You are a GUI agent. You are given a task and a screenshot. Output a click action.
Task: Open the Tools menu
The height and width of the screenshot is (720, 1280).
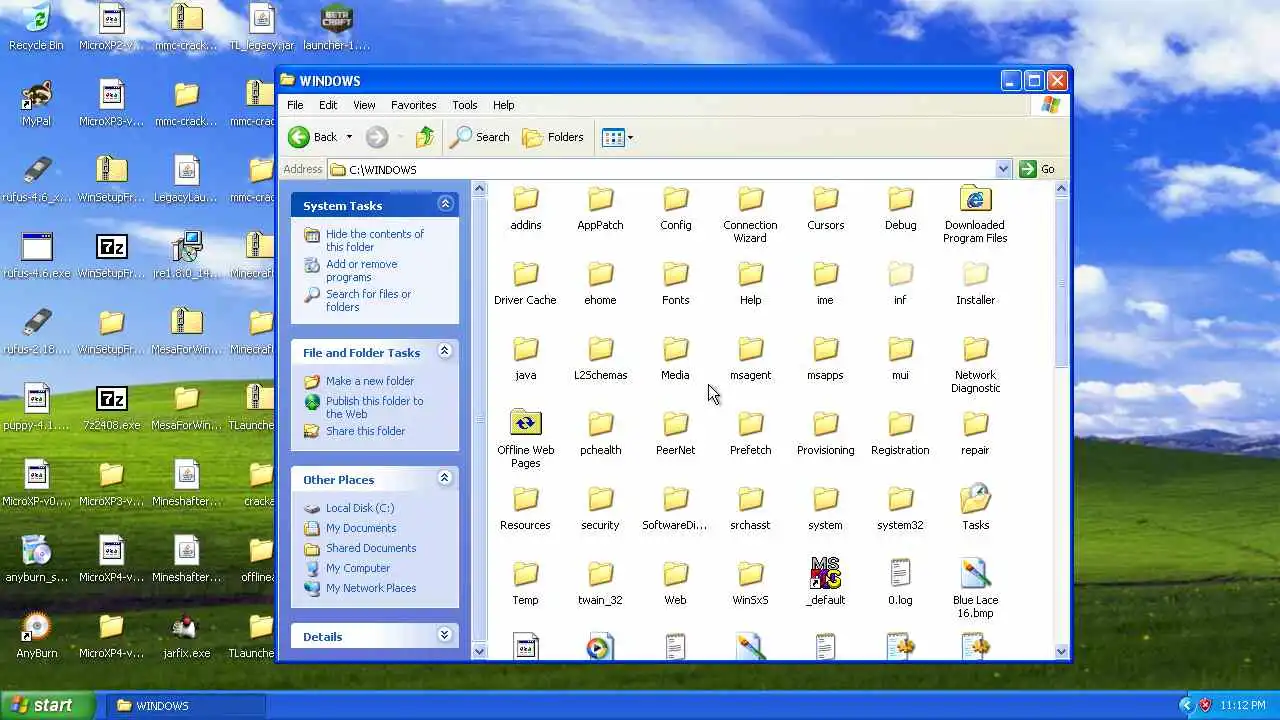pos(465,105)
